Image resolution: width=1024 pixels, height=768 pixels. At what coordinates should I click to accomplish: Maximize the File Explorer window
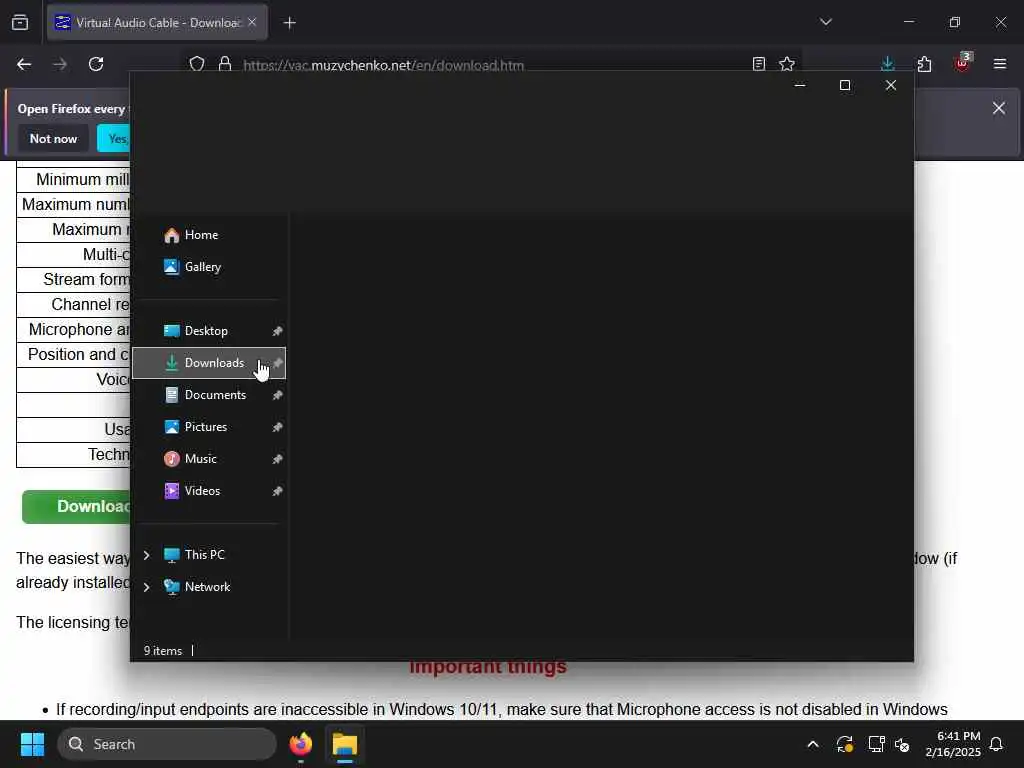(845, 86)
